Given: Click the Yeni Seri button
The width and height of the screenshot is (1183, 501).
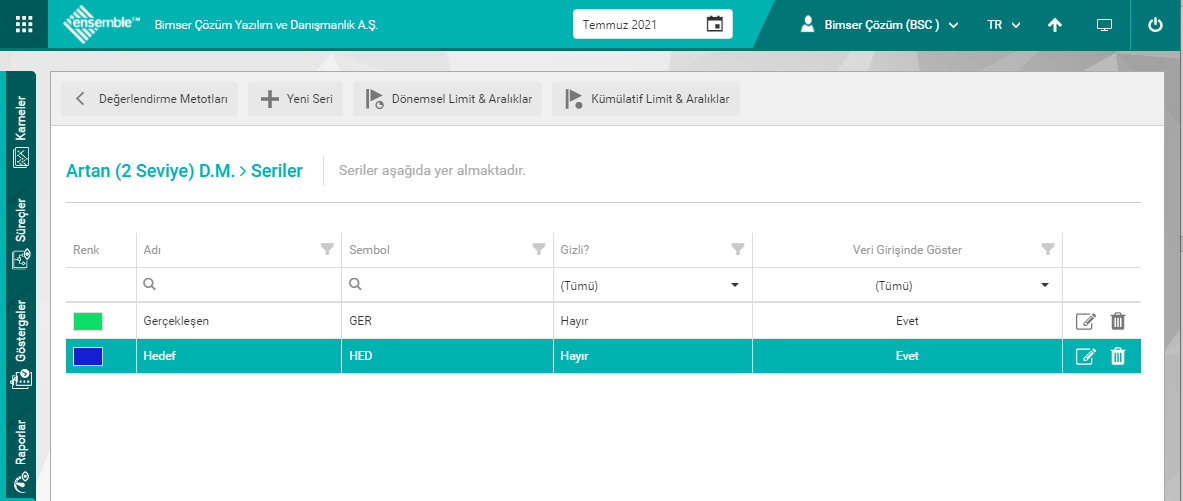Looking at the screenshot, I should [x=296, y=99].
